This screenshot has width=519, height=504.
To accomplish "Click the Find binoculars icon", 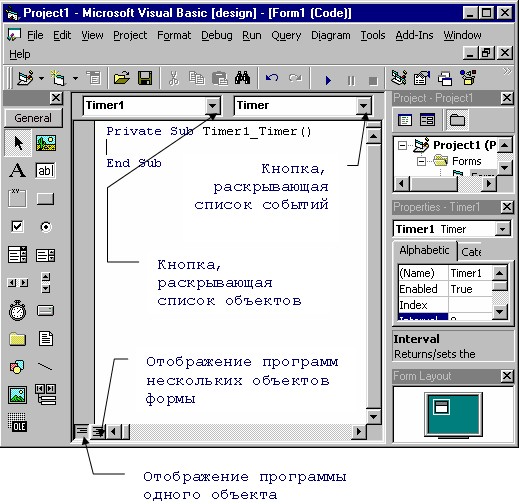I will click(242, 78).
